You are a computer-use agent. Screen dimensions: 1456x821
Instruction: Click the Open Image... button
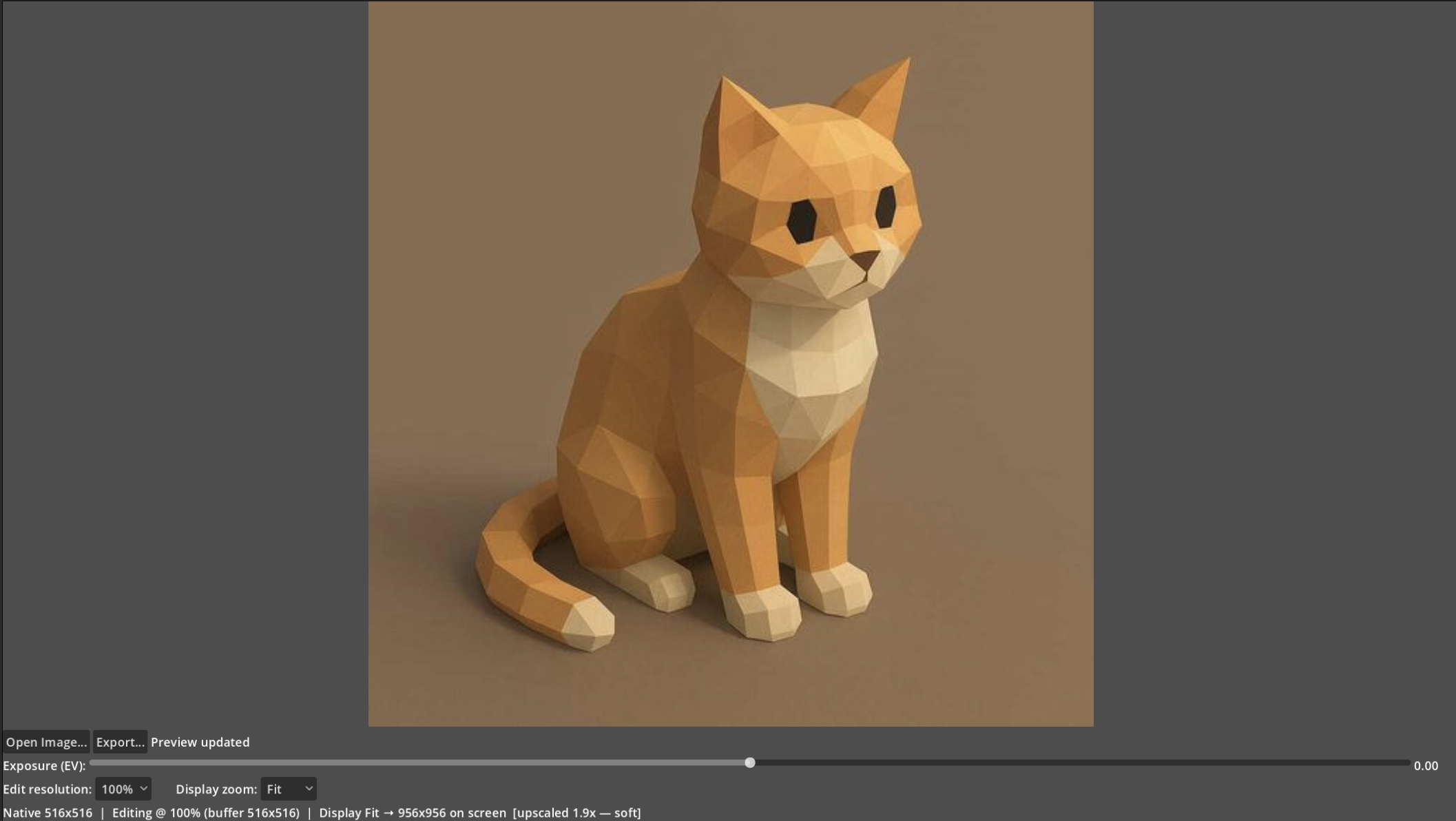coord(46,742)
